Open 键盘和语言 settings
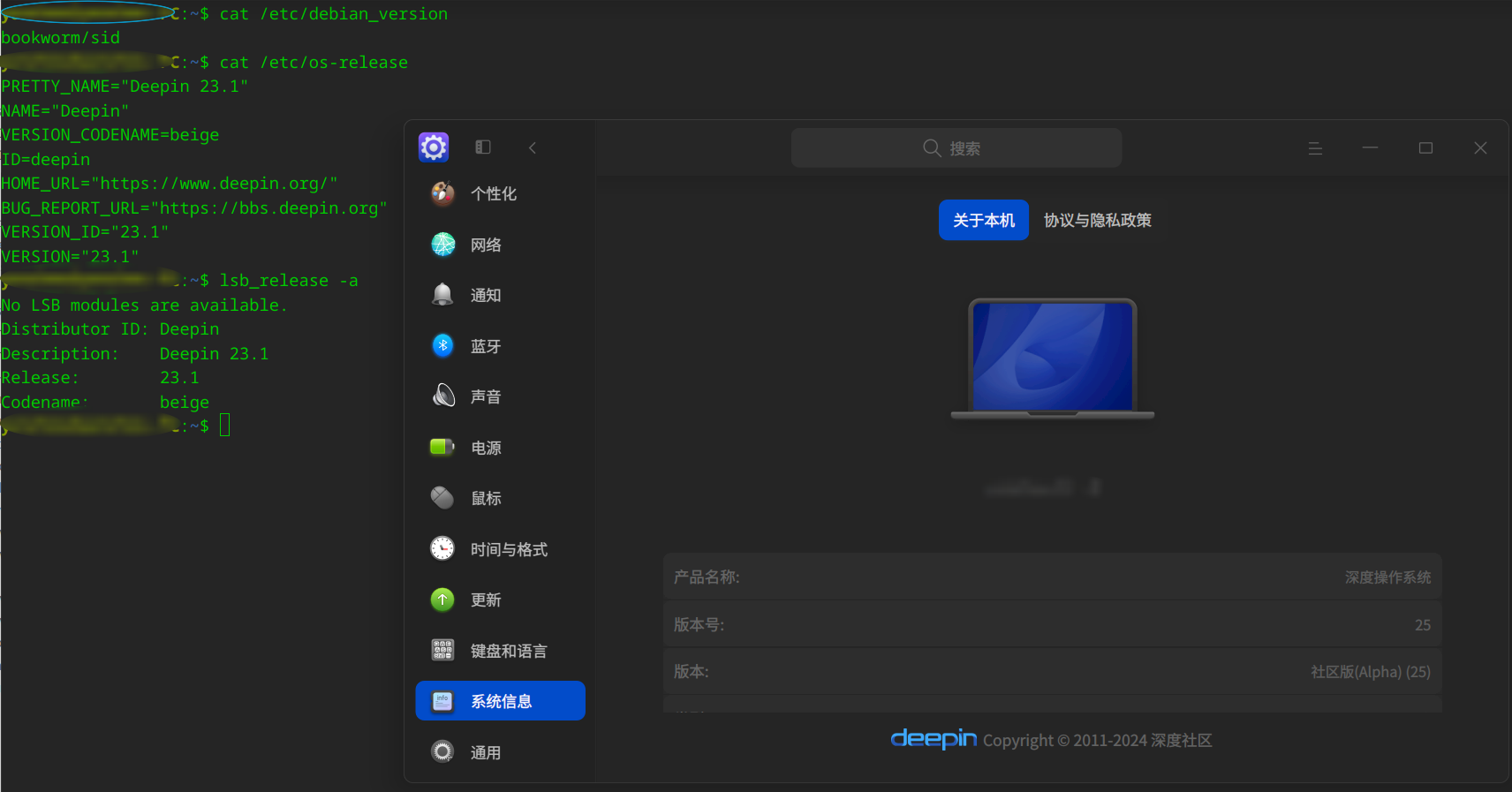The image size is (1512, 792). [501, 651]
